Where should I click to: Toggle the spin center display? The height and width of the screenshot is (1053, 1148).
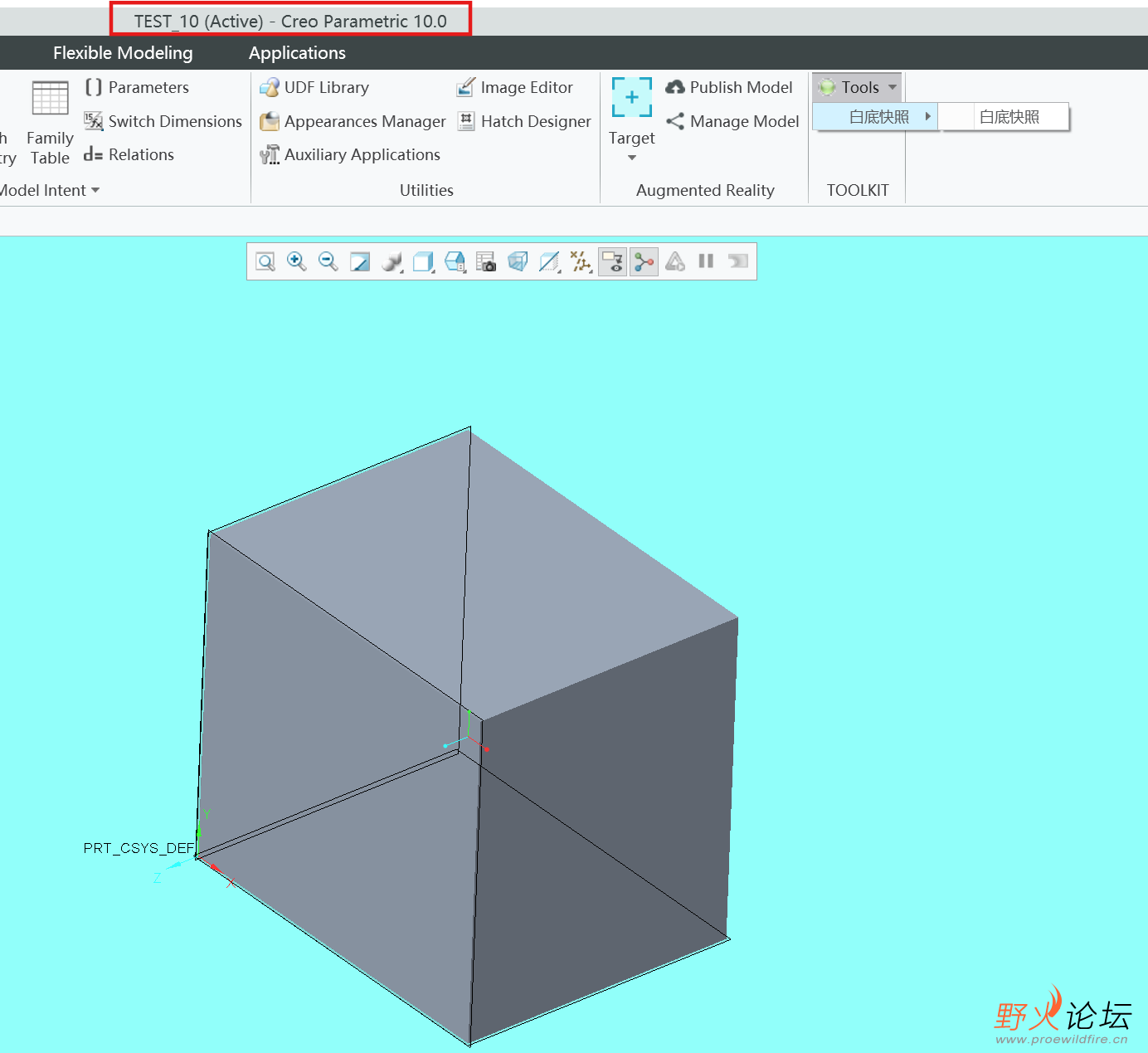[644, 262]
